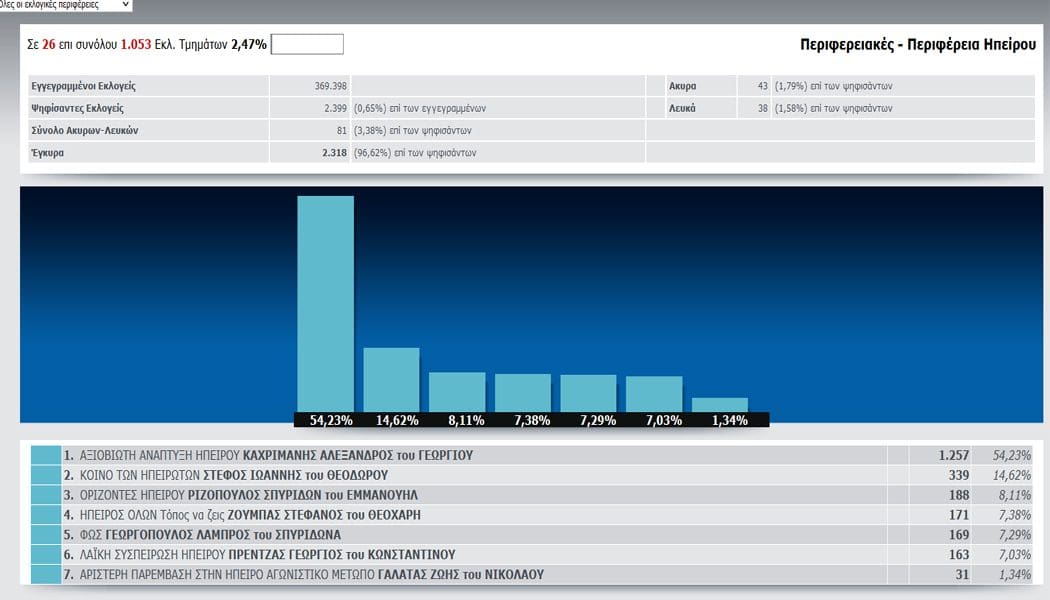This screenshot has width=1050, height=600.
Task: Open ΑΡΙΣΤΕΡΗ ΠΑΡΕΜΒΑΣΗ ΓΑΛΑΤΑΣ ΖΩΗΣ entry
Action: click(304, 575)
